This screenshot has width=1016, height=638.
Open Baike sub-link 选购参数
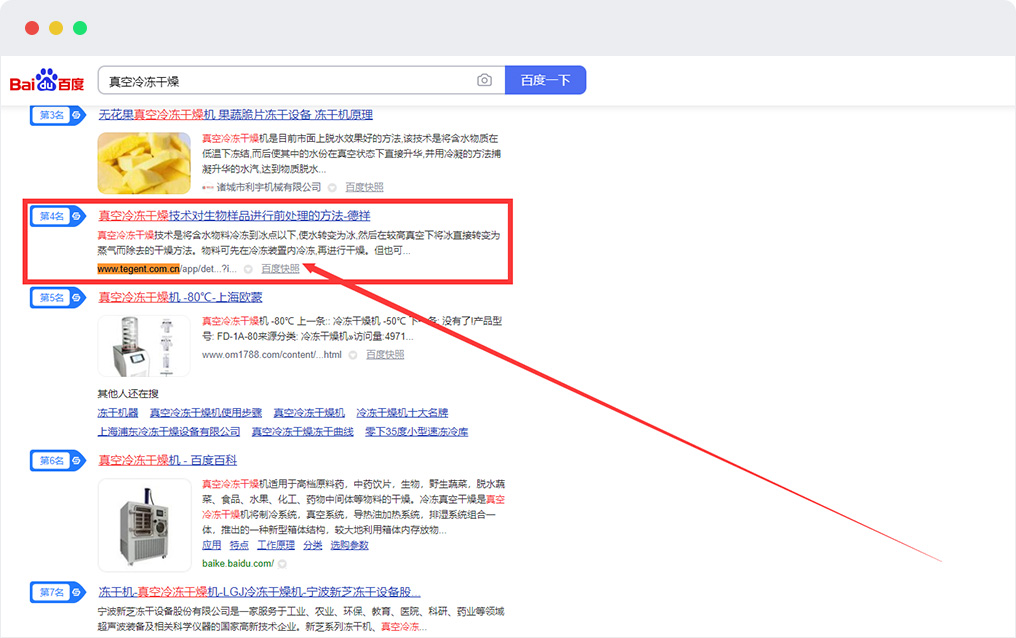coord(350,545)
